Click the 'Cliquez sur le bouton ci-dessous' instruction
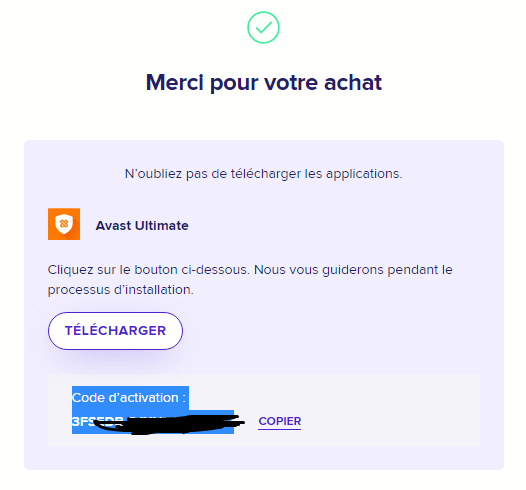The height and width of the screenshot is (490, 526). pyautogui.click(x=149, y=270)
